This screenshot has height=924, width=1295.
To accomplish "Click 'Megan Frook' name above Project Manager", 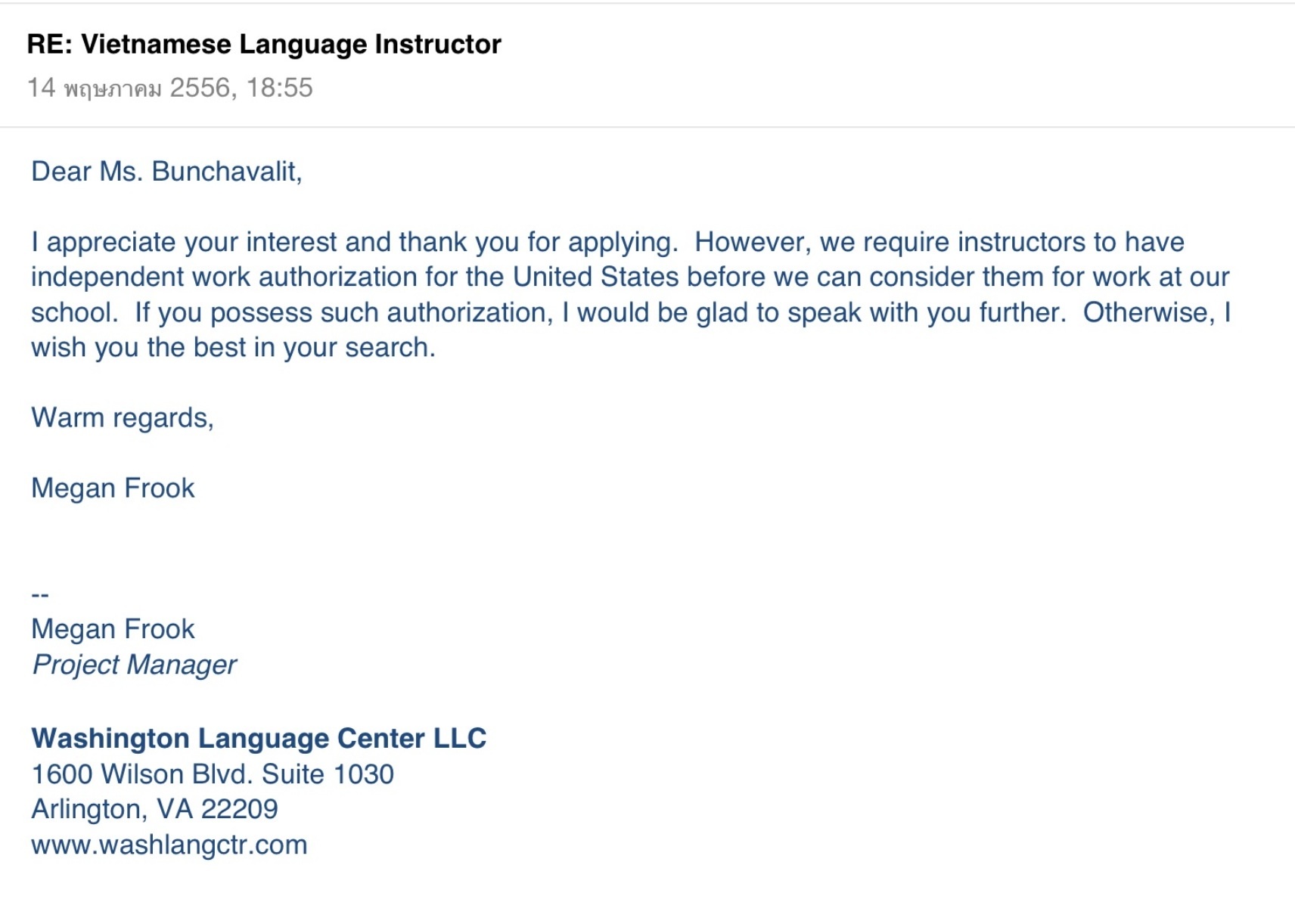I will (x=113, y=629).
